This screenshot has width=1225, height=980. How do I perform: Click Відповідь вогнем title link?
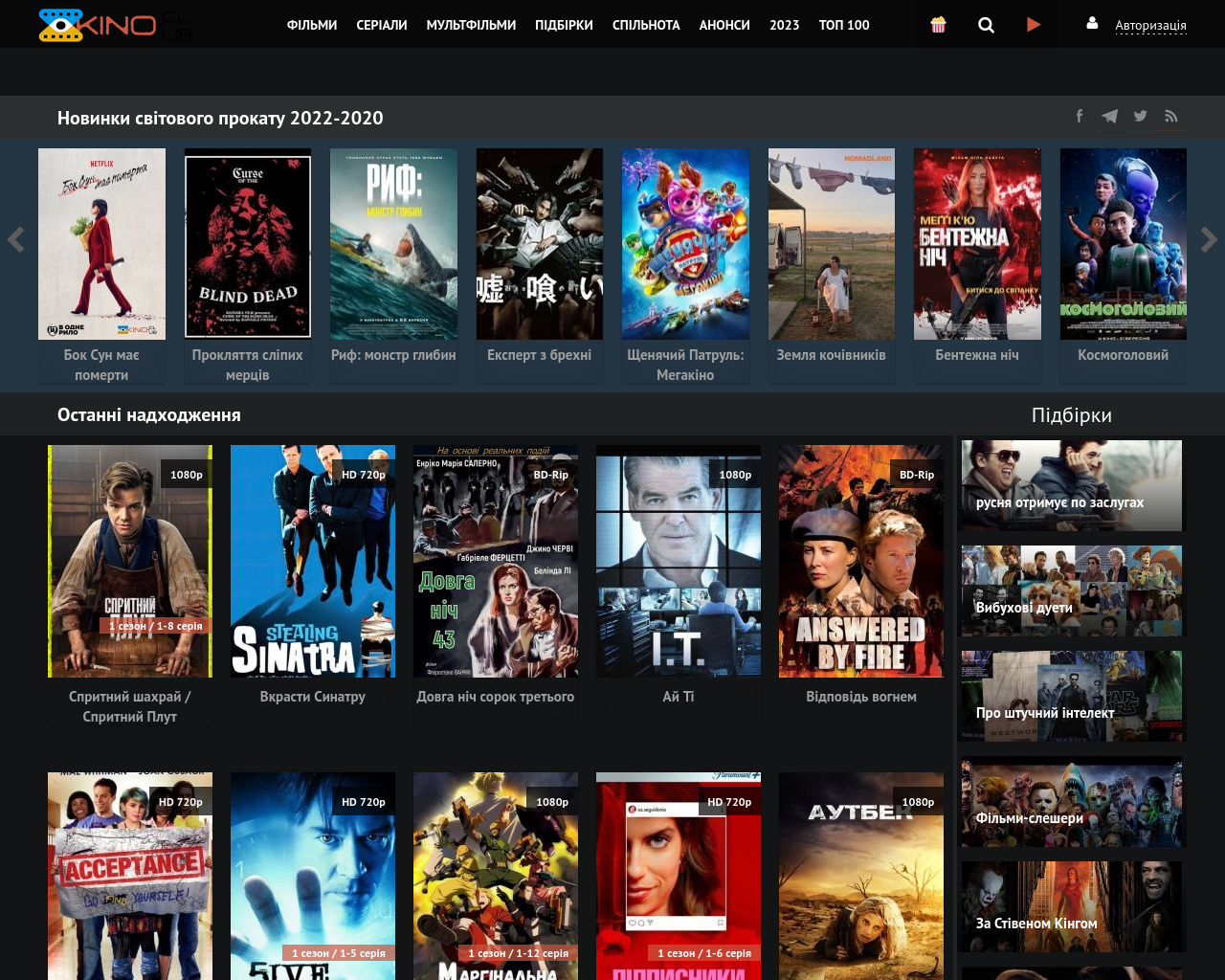861,697
